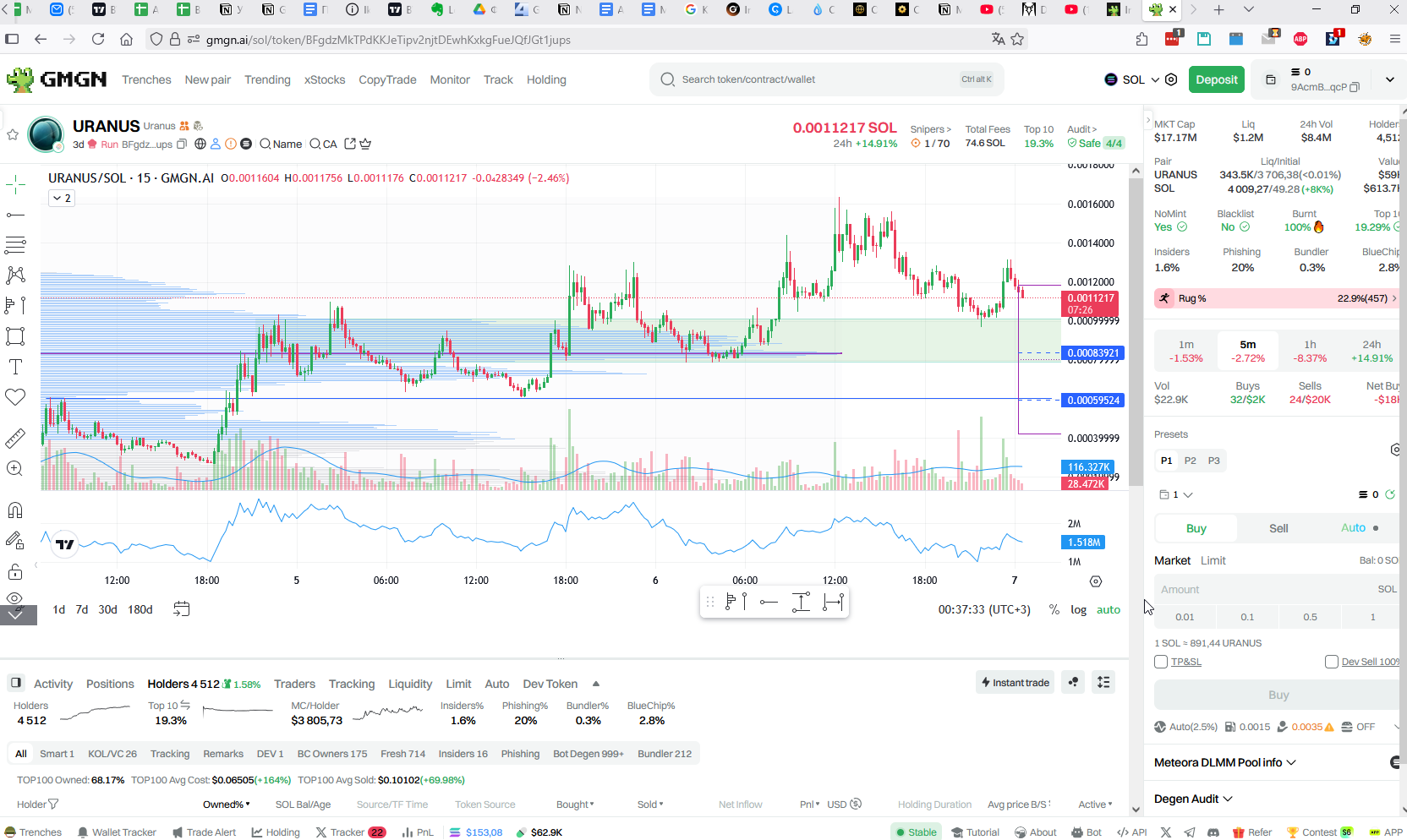Share the URANUS token page

tap(350, 144)
